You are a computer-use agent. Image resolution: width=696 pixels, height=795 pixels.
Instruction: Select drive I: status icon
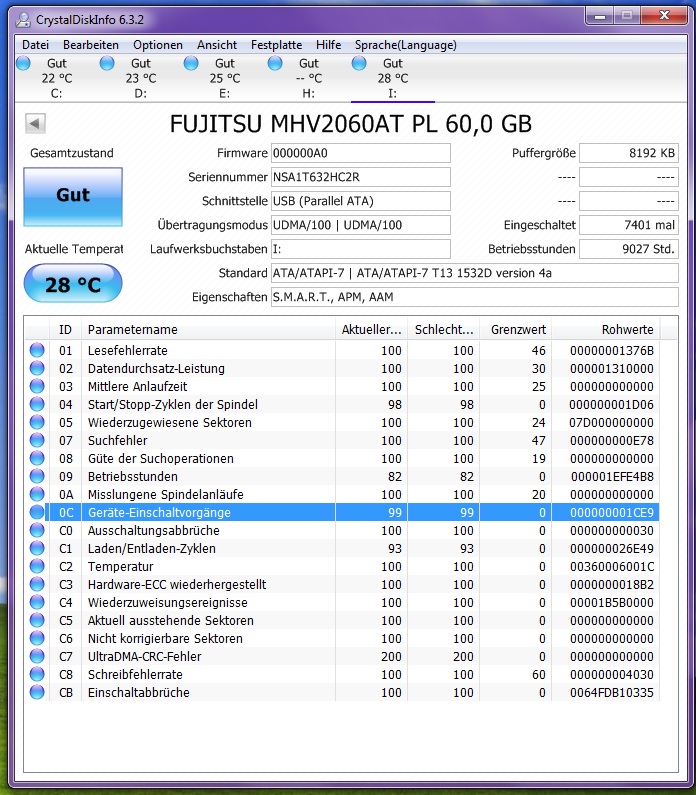pos(359,63)
